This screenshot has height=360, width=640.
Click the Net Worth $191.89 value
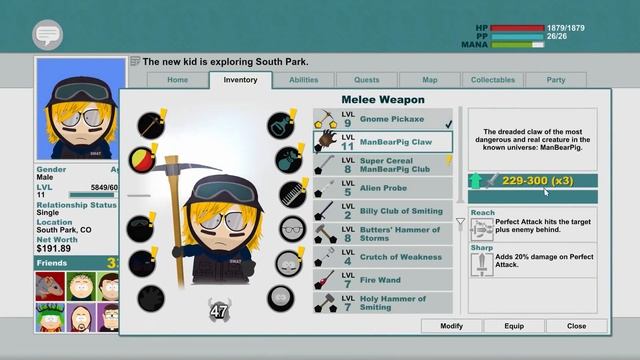click(x=53, y=249)
